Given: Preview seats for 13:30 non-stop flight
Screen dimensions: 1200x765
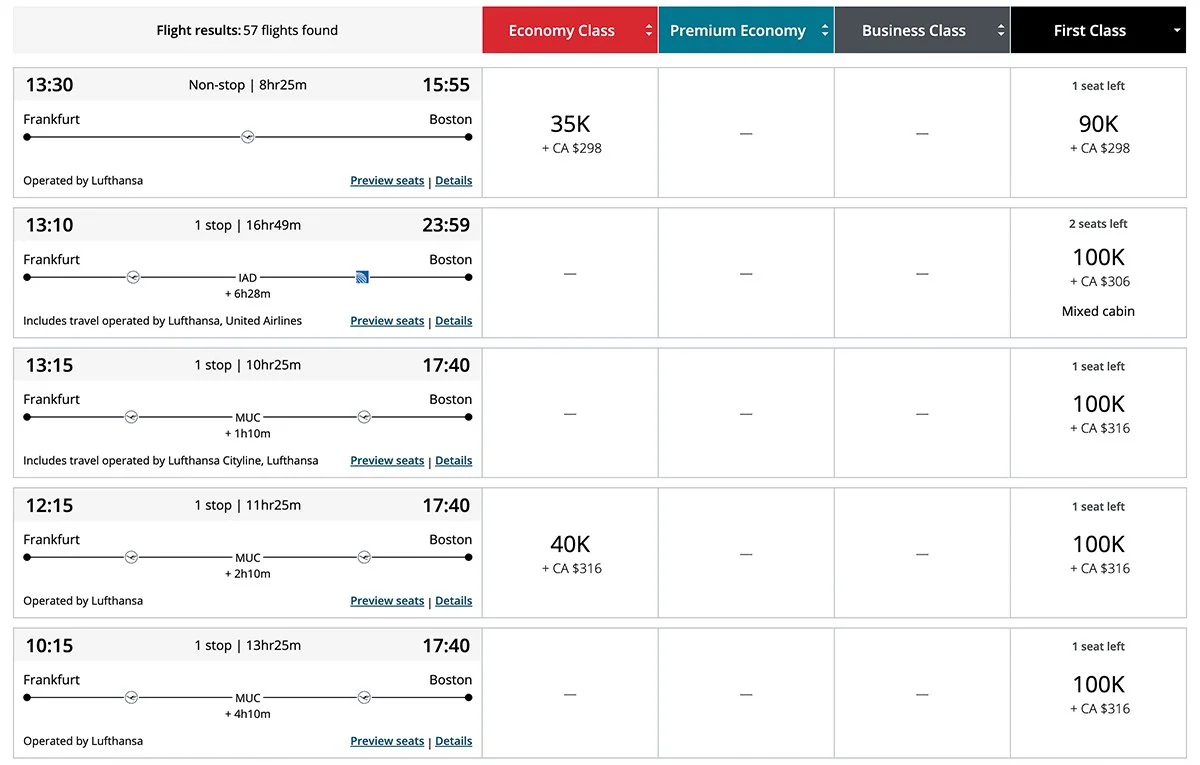Looking at the screenshot, I should pos(387,181).
